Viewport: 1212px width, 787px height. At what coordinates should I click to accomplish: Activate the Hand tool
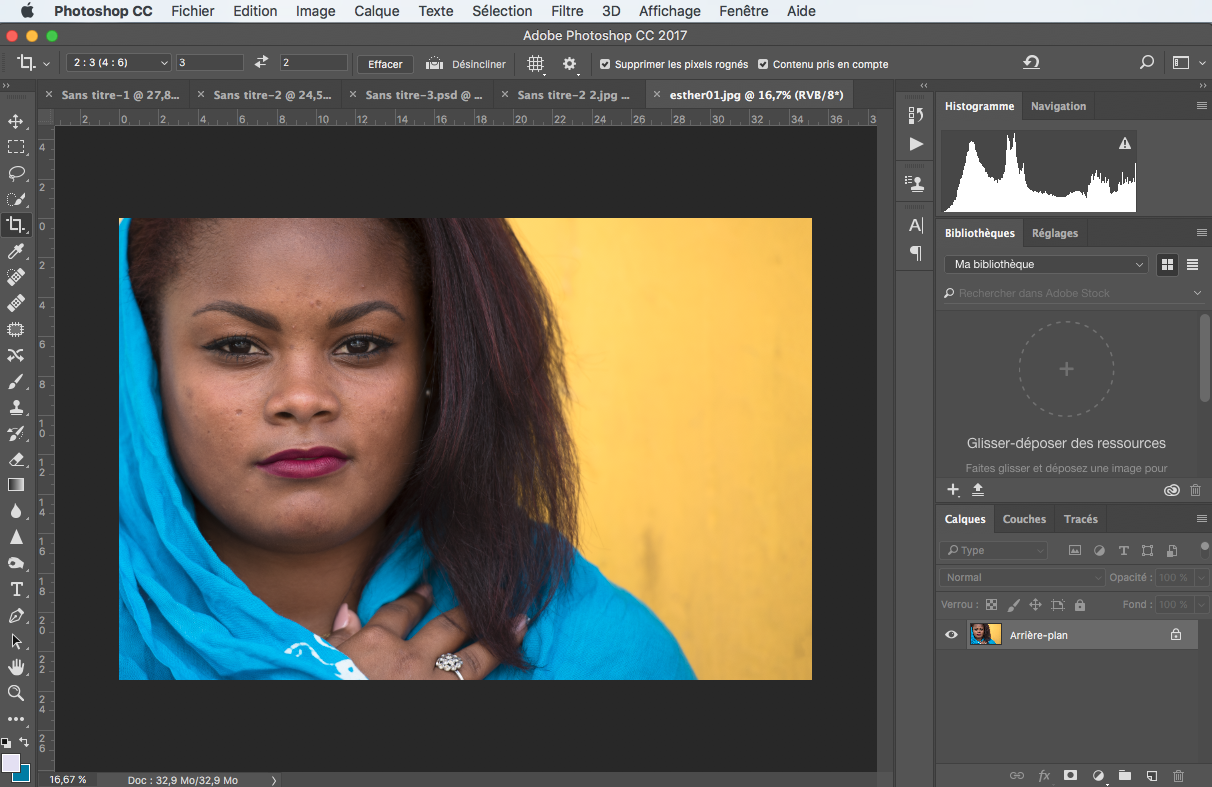(x=16, y=667)
